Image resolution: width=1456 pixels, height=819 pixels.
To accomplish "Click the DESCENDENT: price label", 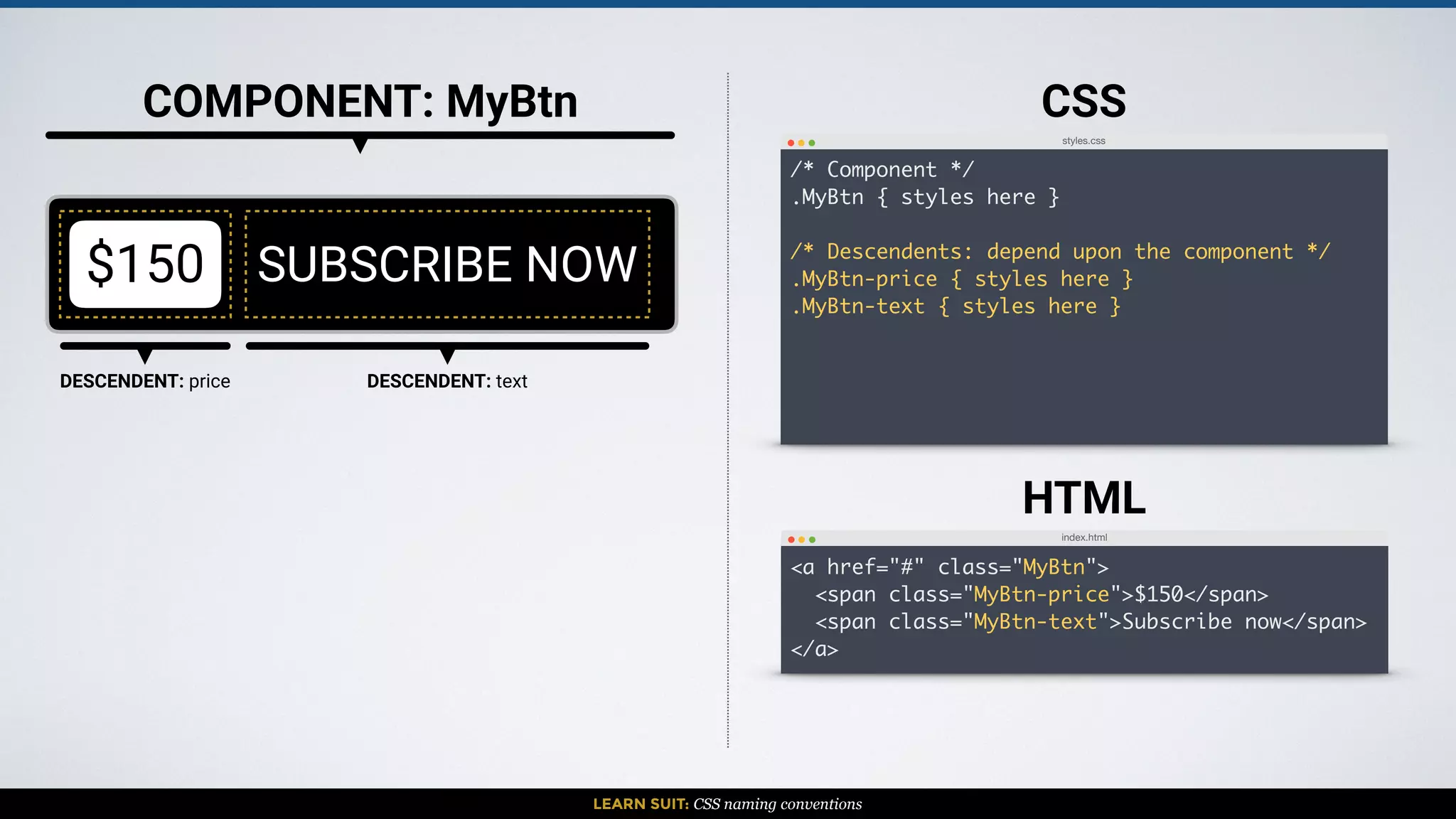I will 145,381.
